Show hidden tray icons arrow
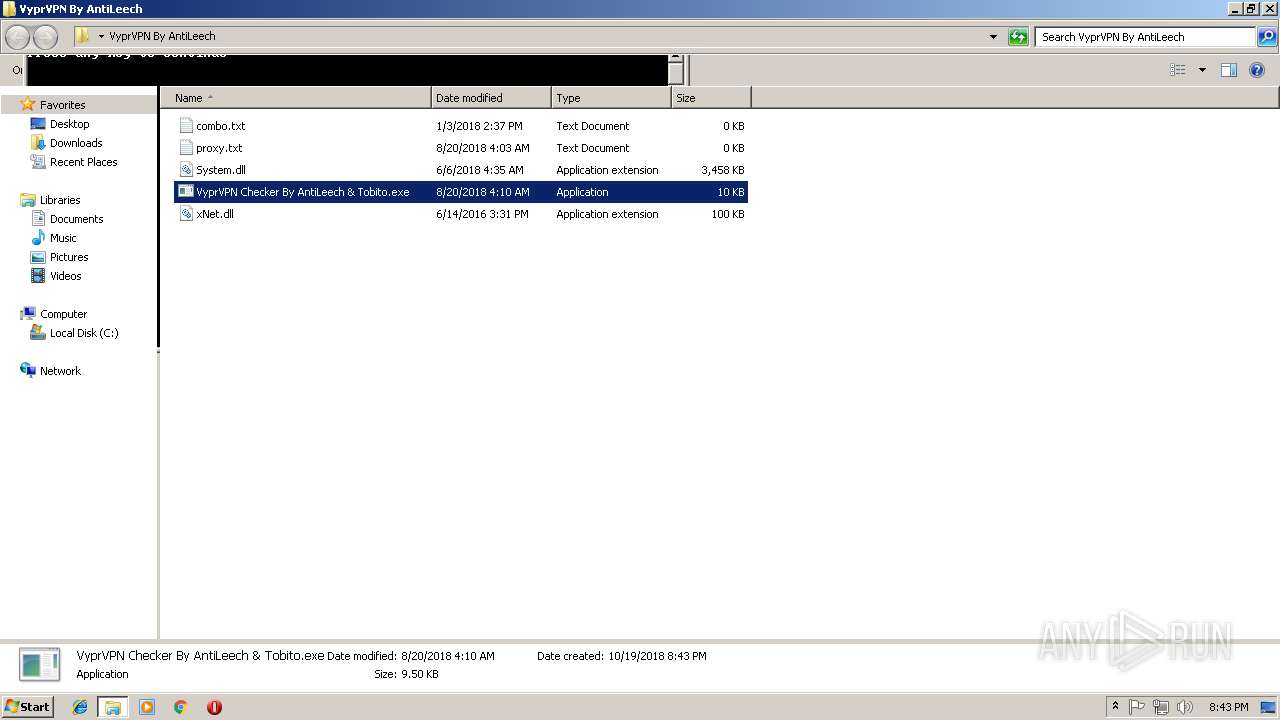1280x720 pixels. (x=1116, y=707)
